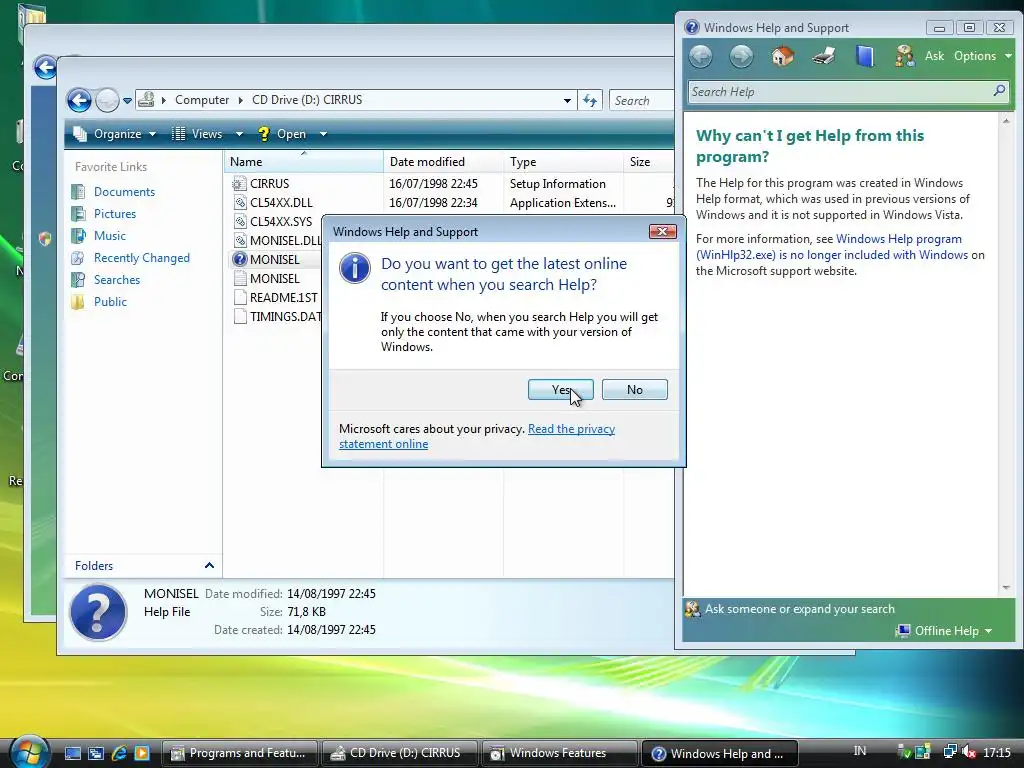Select the MONISEL.DLL file
The height and width of the screenshot is (768, 1024).
point(278,241)
